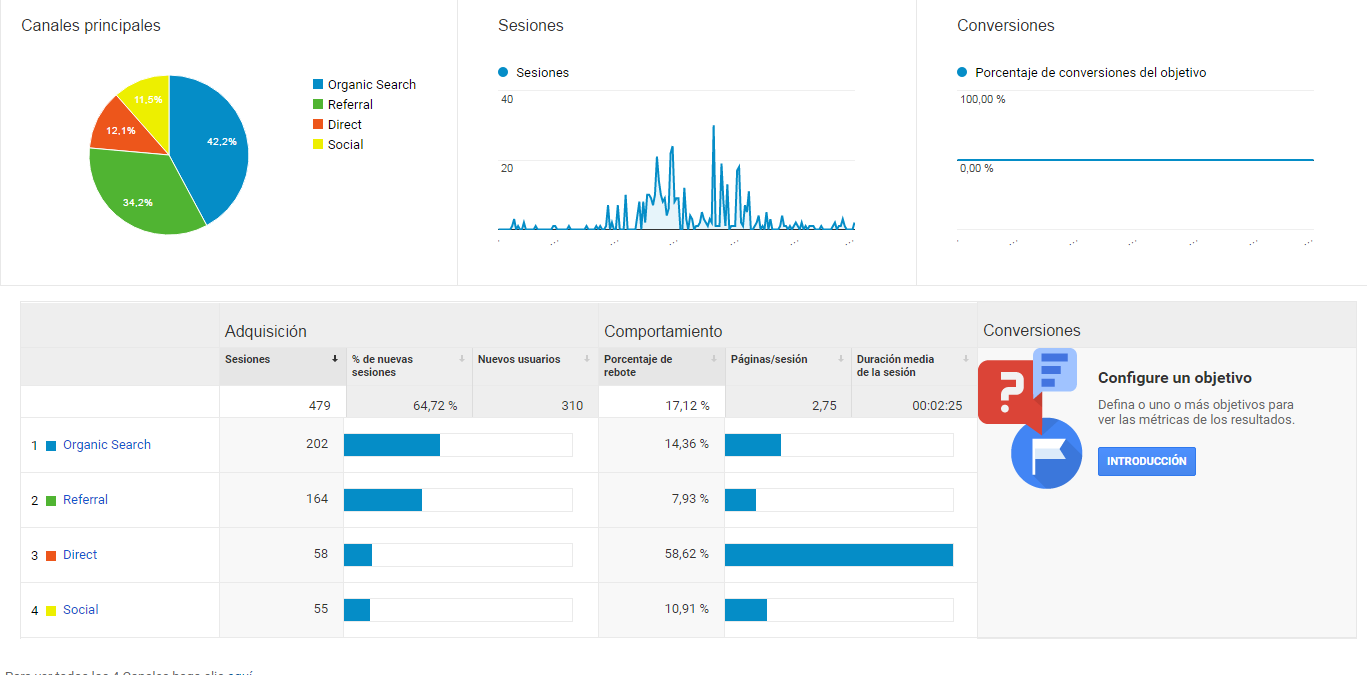Click the INTRODUCCIÓN button
This screenshot has width=1367, height=675.
[1146, 461]
